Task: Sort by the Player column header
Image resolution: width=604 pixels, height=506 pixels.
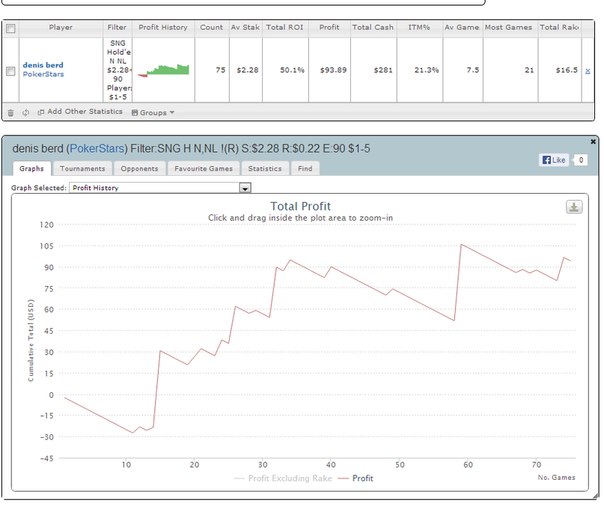Action: (61, 28)
